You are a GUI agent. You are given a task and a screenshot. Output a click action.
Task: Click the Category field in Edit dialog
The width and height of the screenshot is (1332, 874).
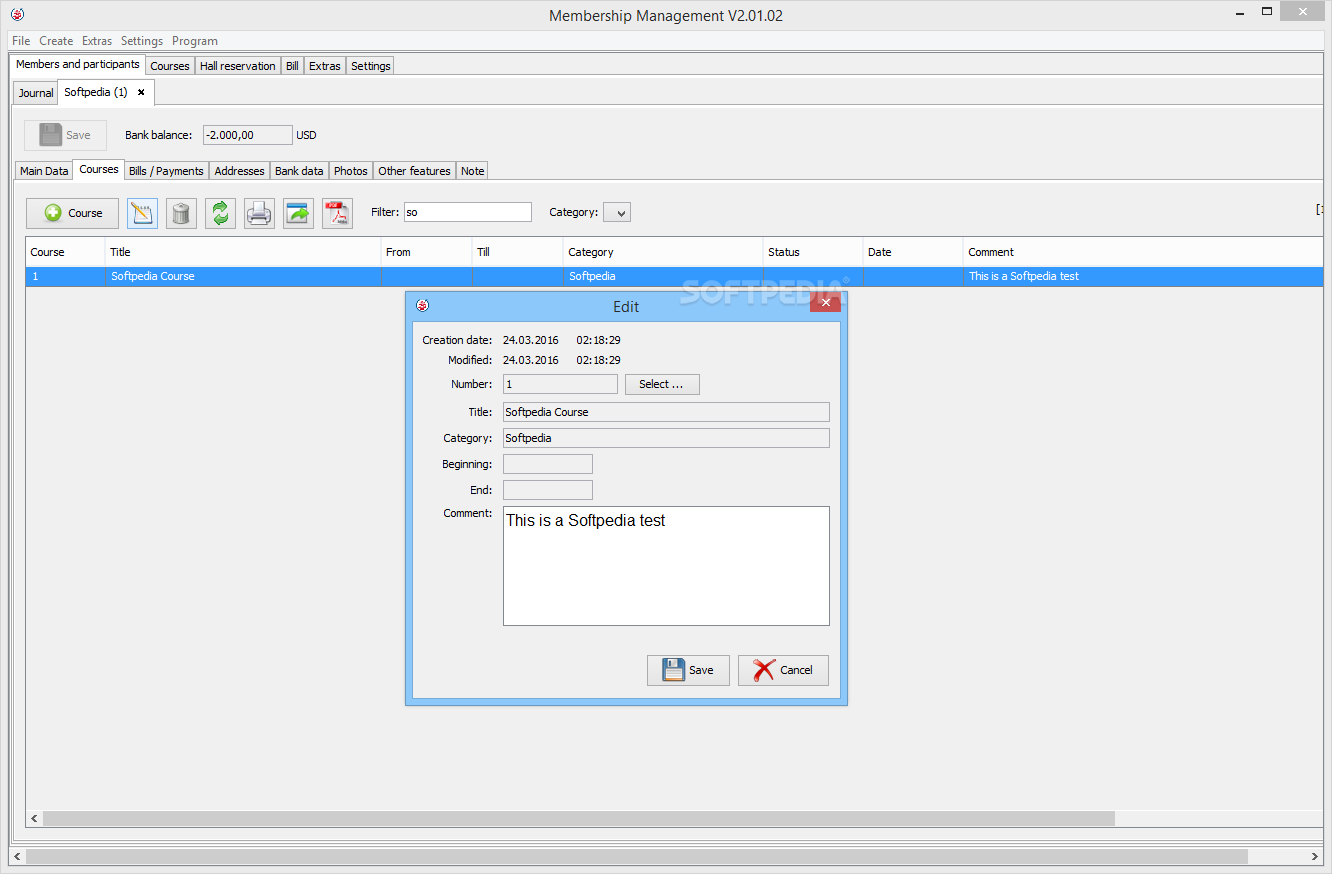[x=666, y=438]
